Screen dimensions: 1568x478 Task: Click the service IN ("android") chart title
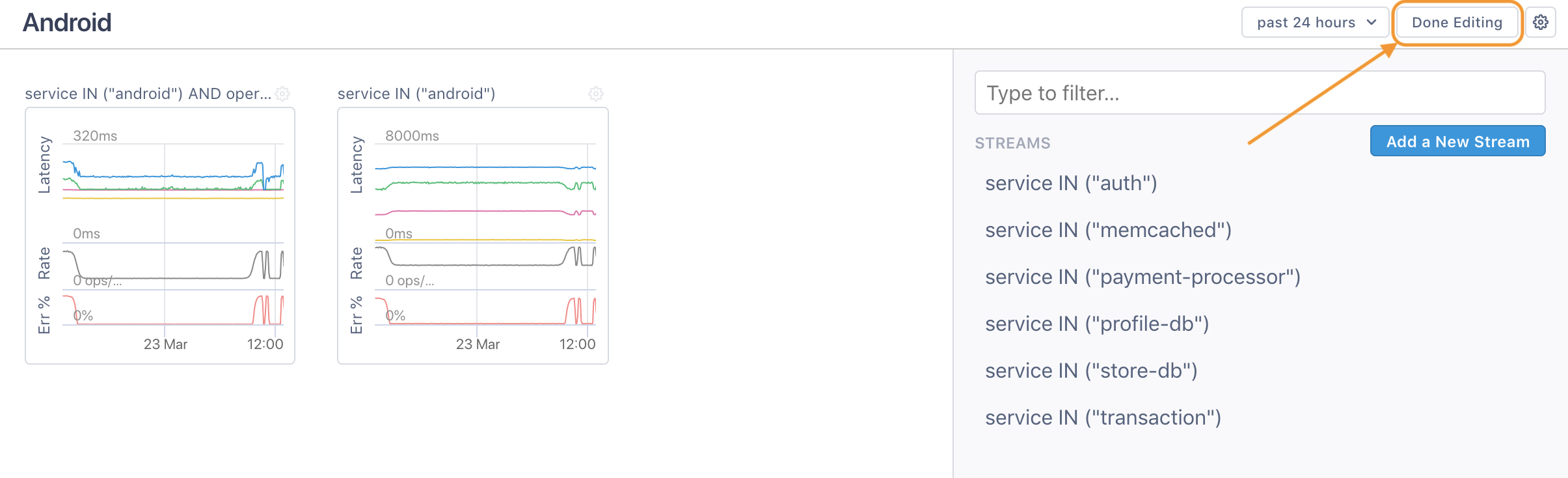click(x=416, y=94)
